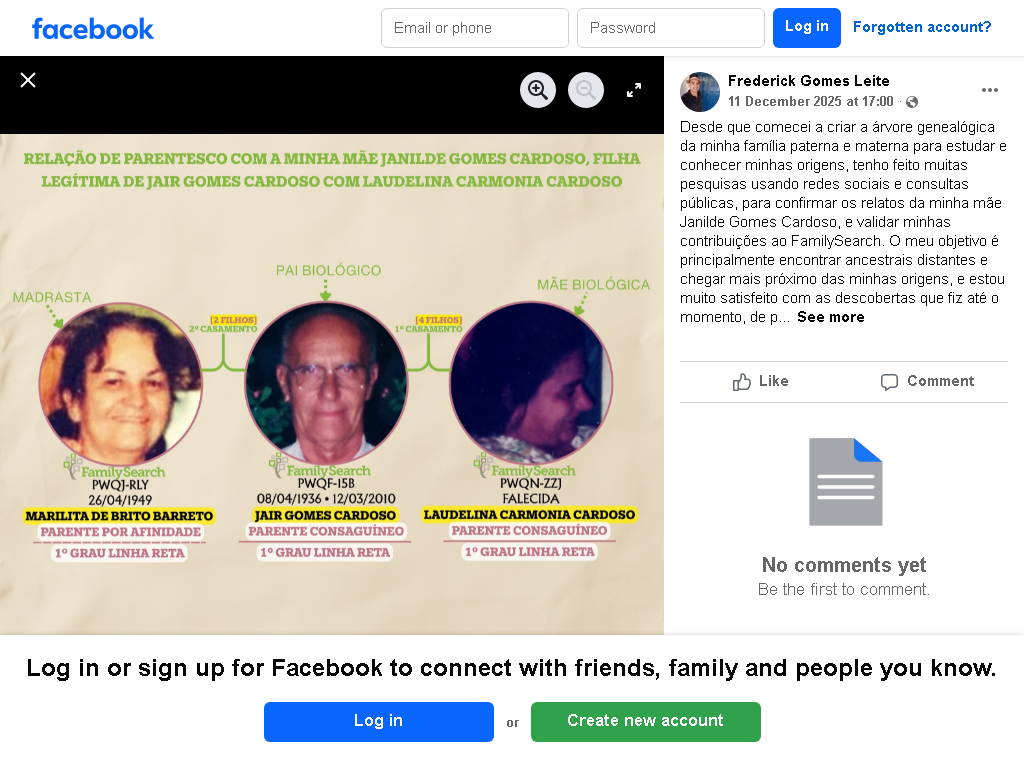Click the zoom out magnifier icon

tap(586, 89)
